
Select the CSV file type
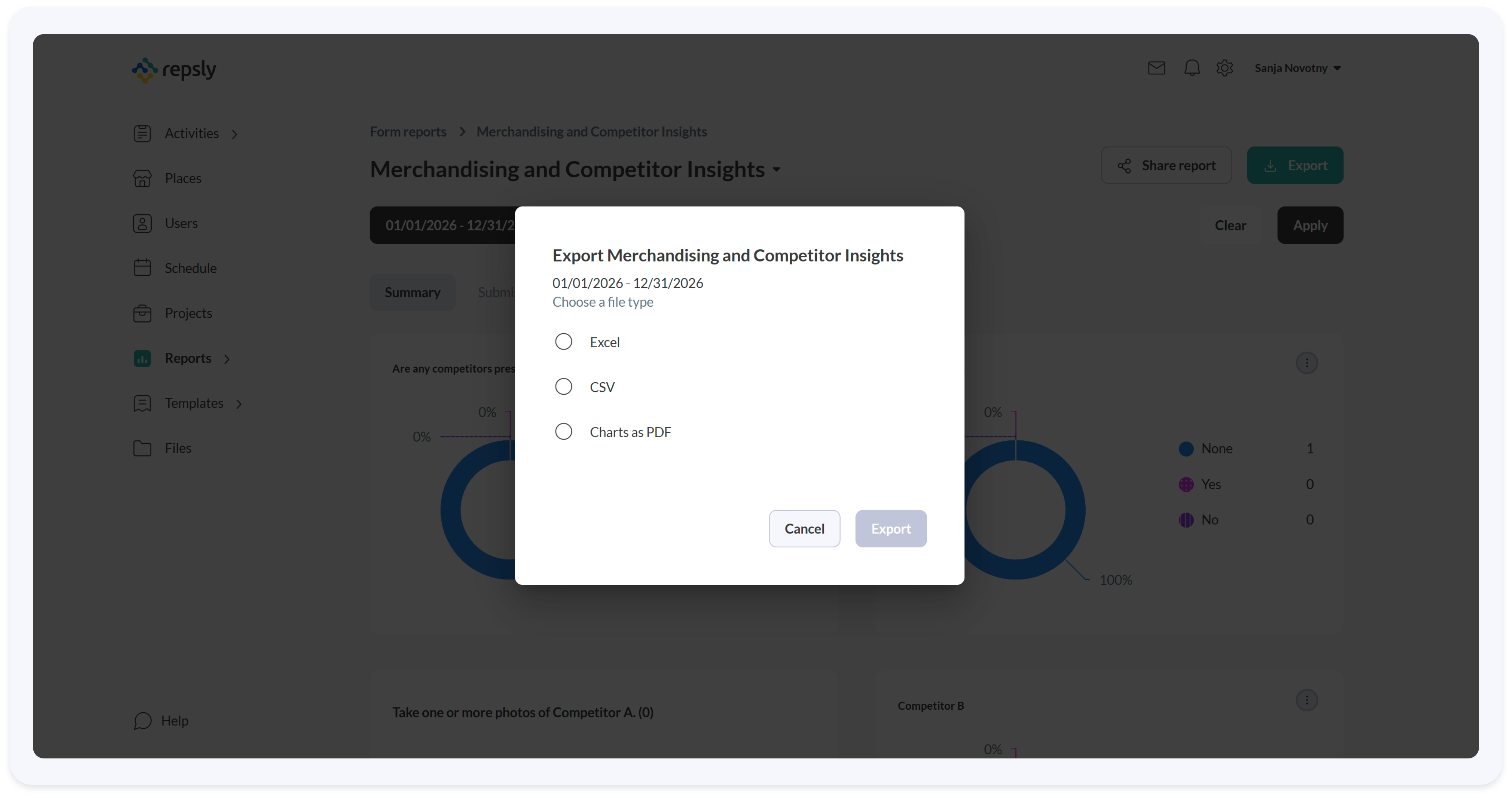(x=563, y=387)
